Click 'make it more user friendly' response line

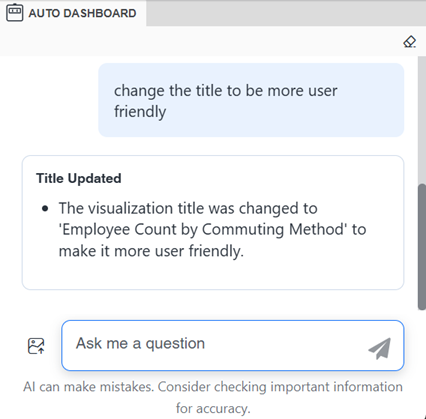coord(151,251)
